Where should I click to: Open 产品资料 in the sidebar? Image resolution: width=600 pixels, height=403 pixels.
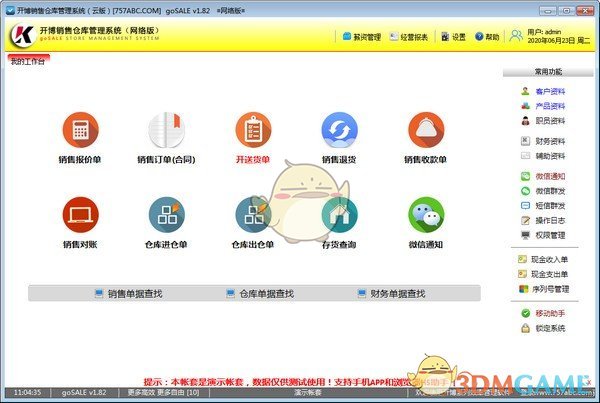[543, 106]
